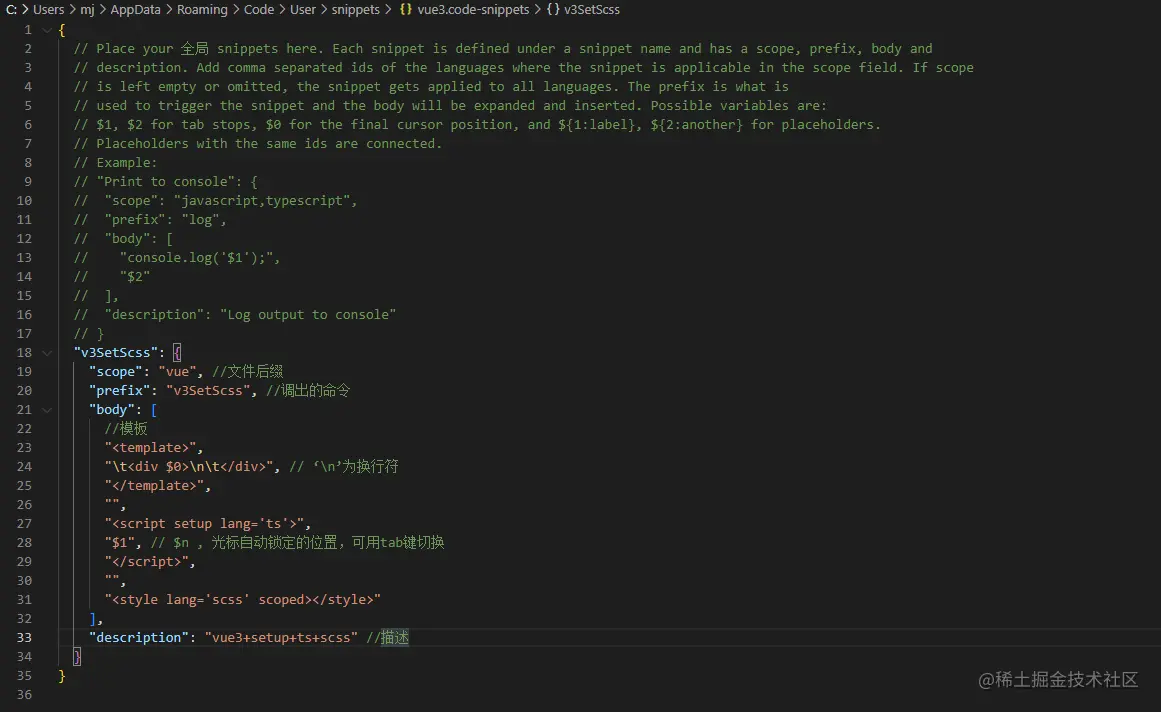
Task: Click the "prefix" key on line 20
Action: click(x=120, y=390)
